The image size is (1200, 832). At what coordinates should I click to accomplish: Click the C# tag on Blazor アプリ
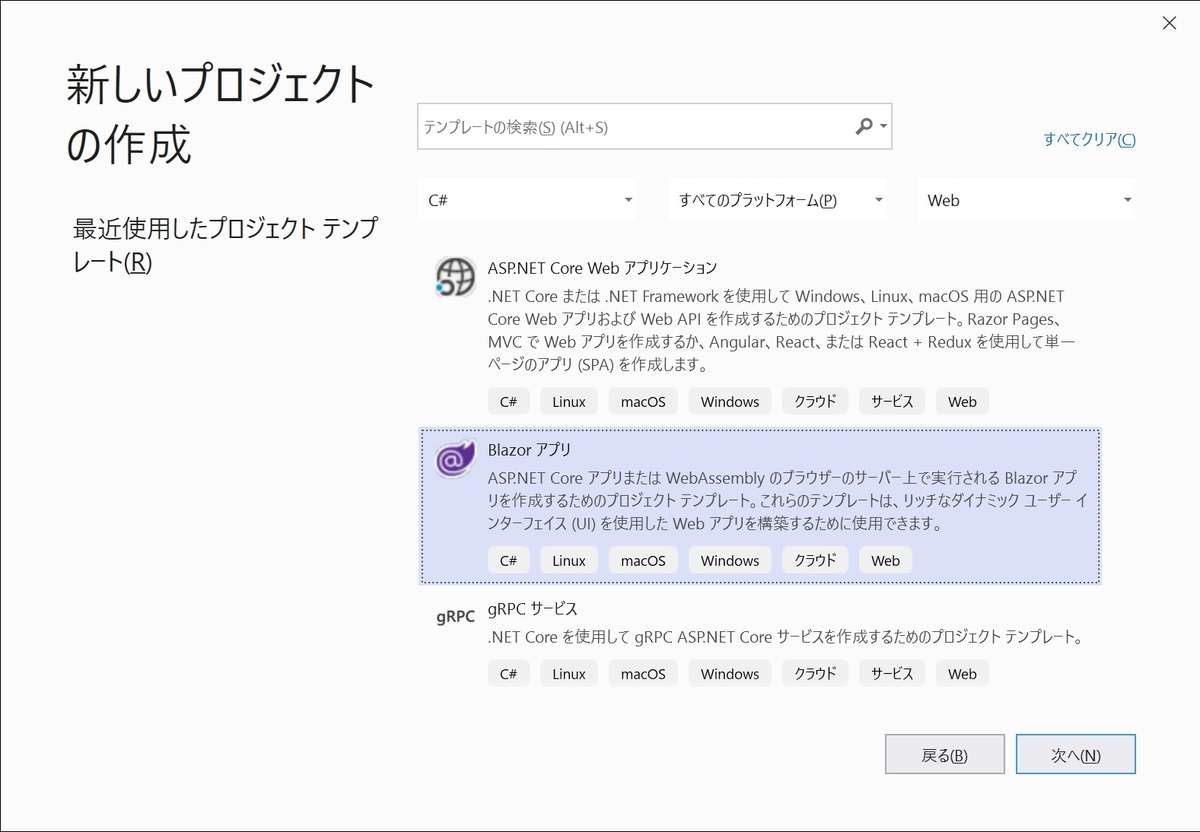[508, 560]
